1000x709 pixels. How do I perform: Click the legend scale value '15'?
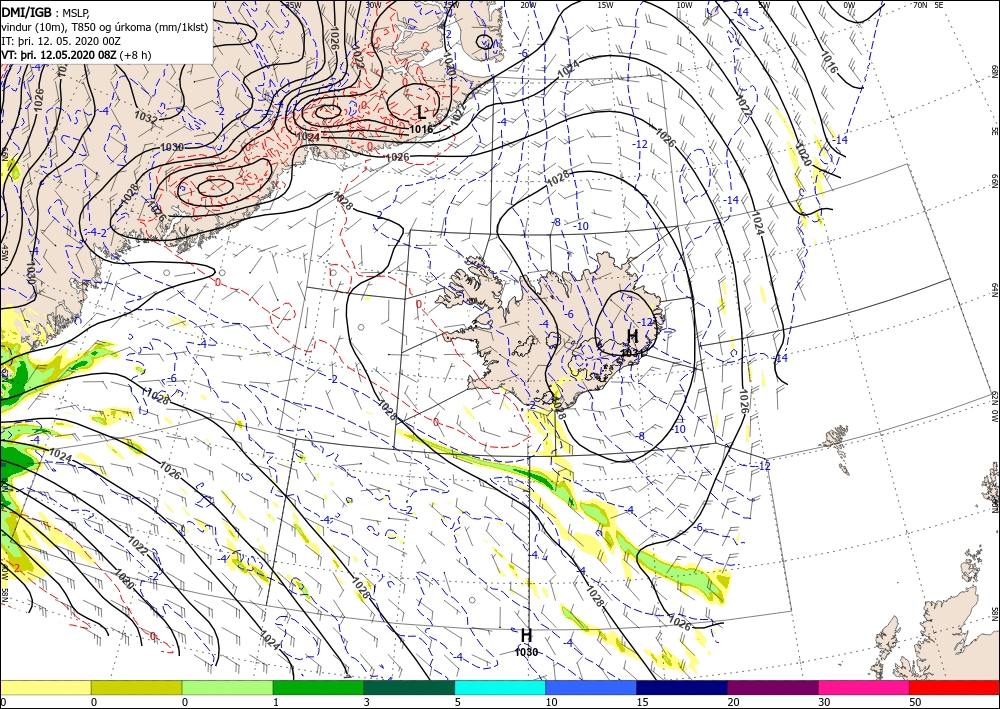click(642, 702)
